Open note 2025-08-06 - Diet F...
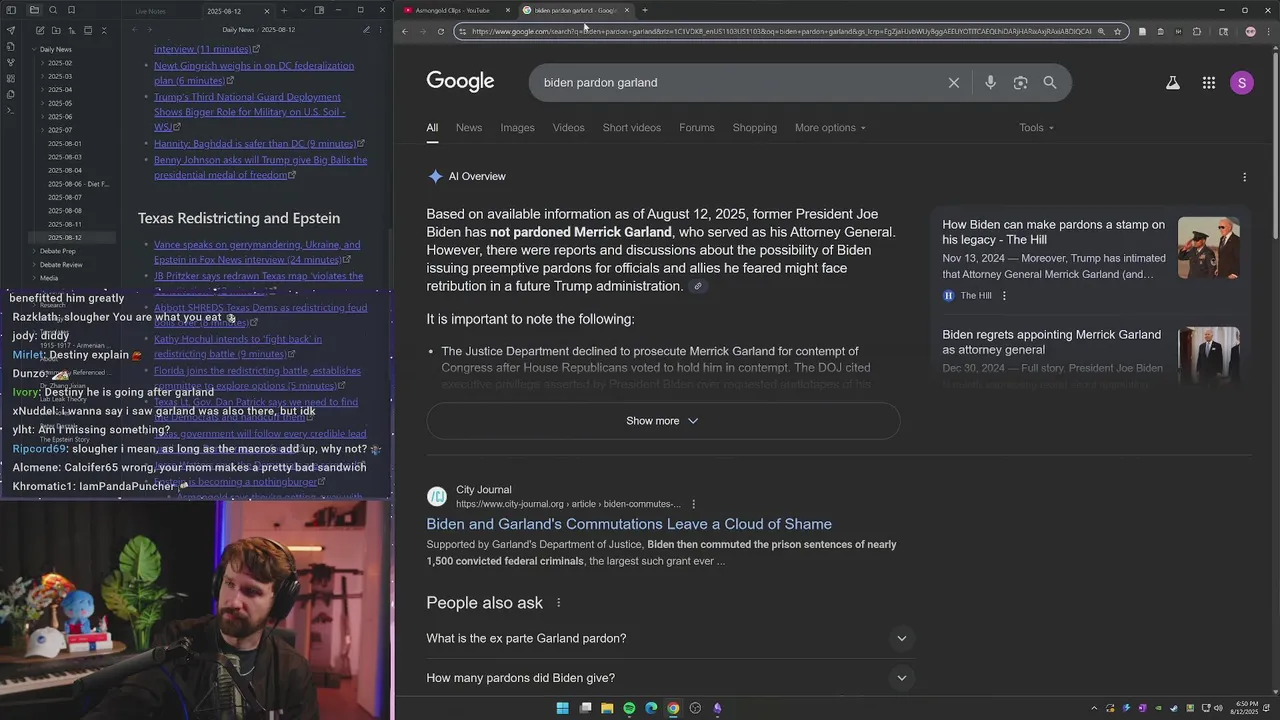1280x720 pixels. pos(78,184)
